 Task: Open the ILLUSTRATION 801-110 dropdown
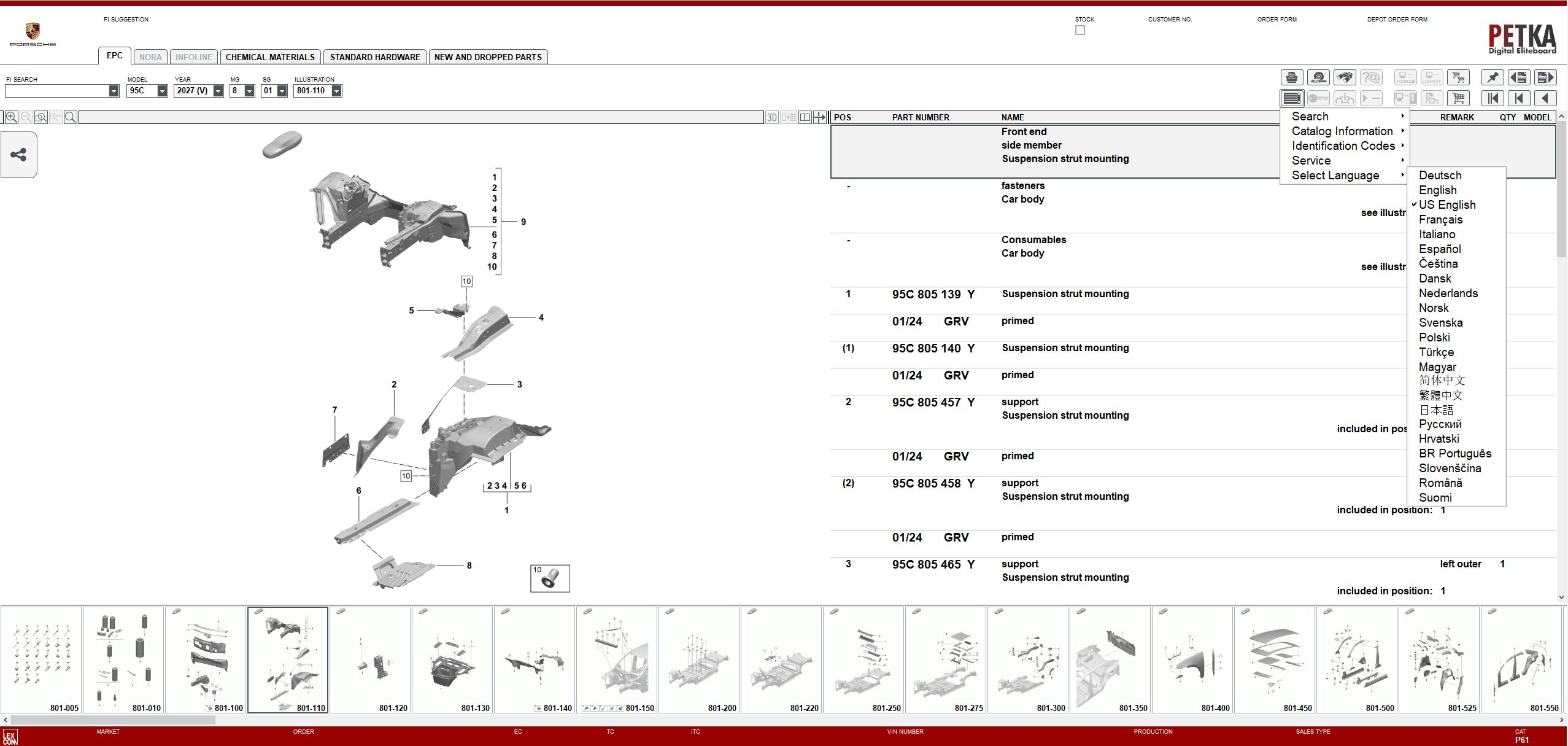(336, 91)
